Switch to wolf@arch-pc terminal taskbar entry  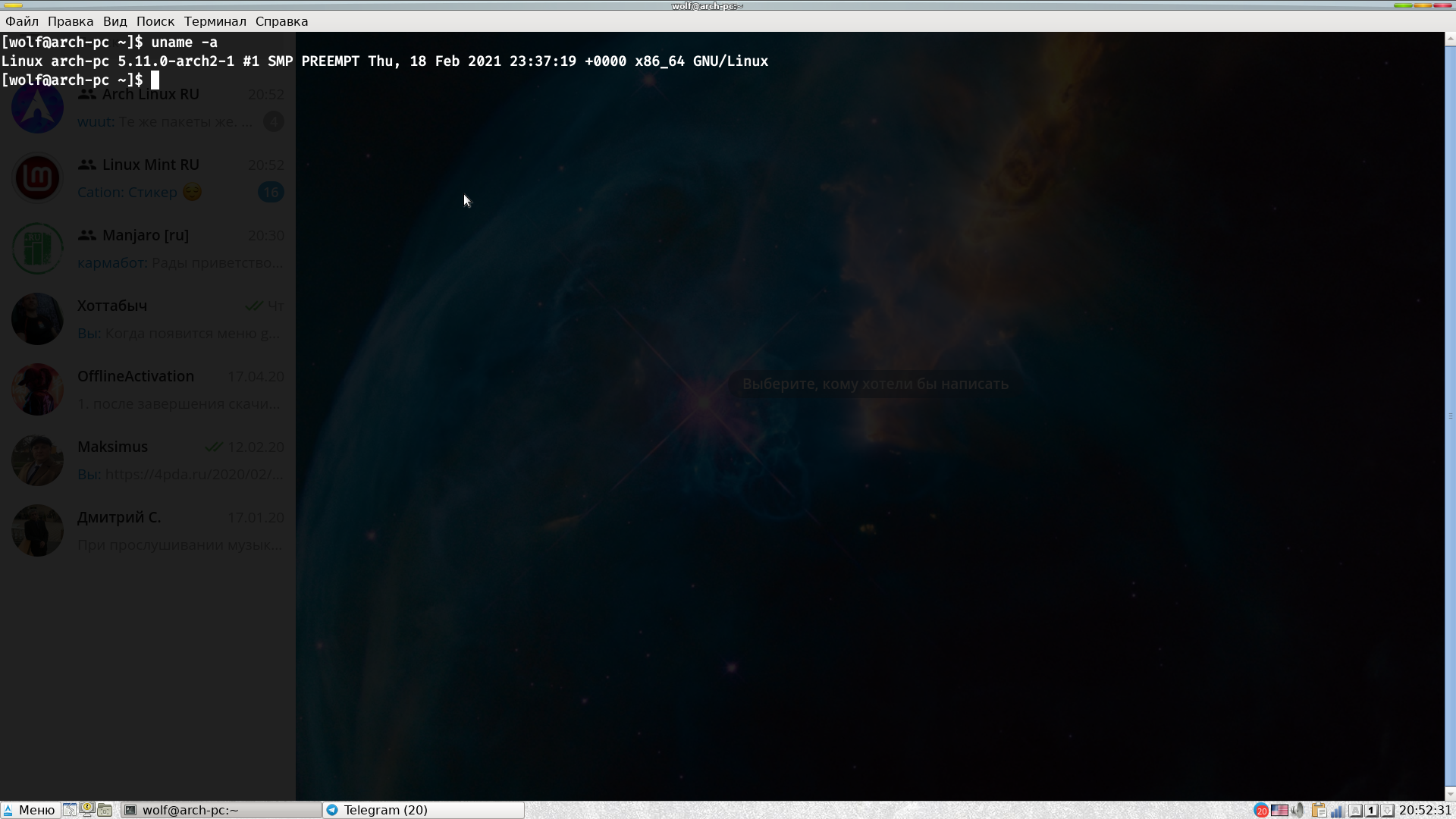tap(221, 810)
